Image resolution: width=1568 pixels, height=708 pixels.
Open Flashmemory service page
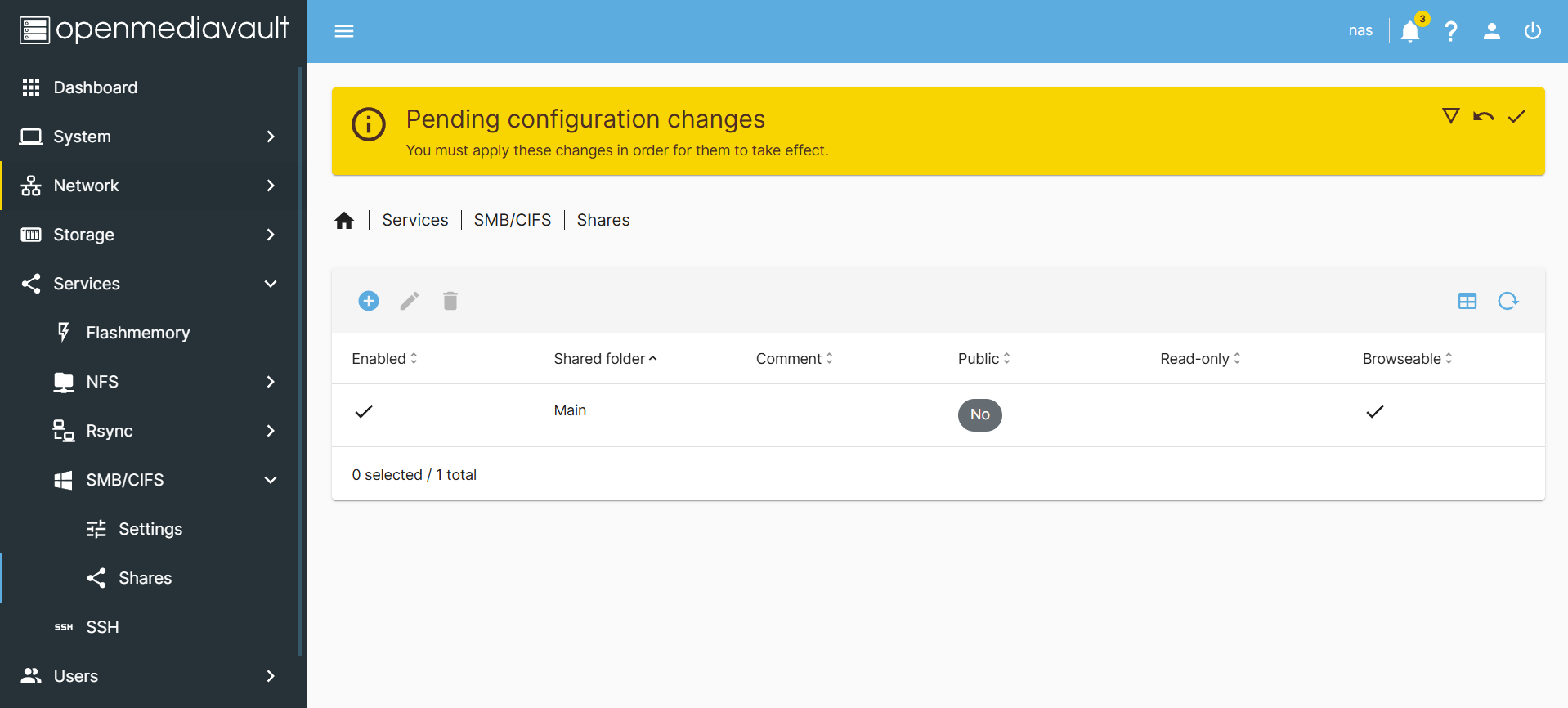(x=150, y=333)
